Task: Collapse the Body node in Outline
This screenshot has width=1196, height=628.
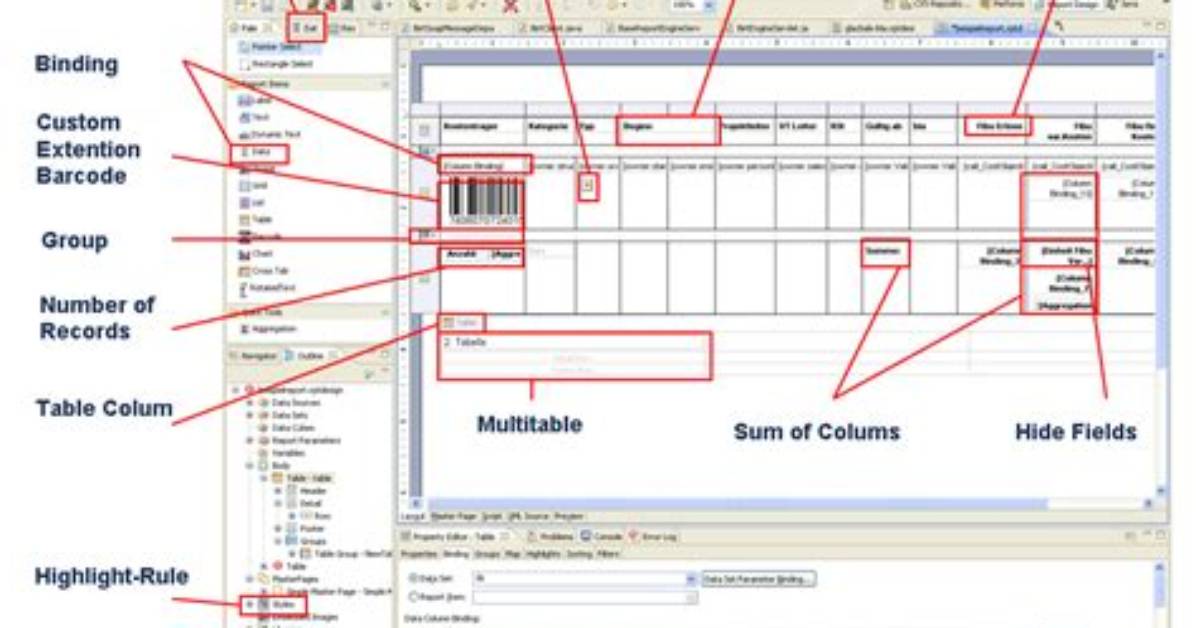Action: click(249, 465)
